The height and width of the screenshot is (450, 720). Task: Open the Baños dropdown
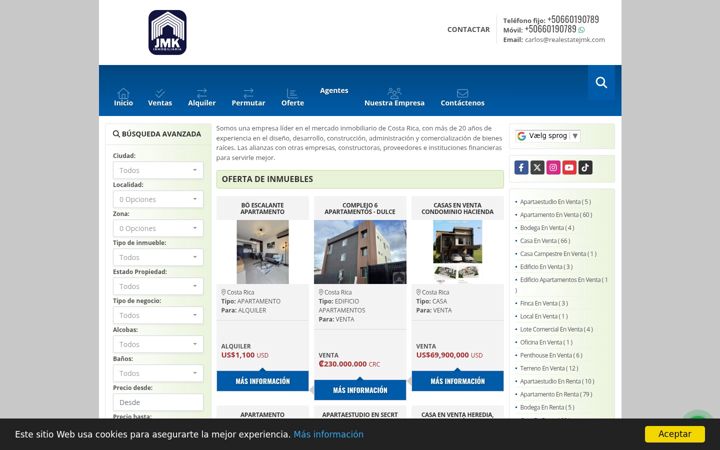158,373
